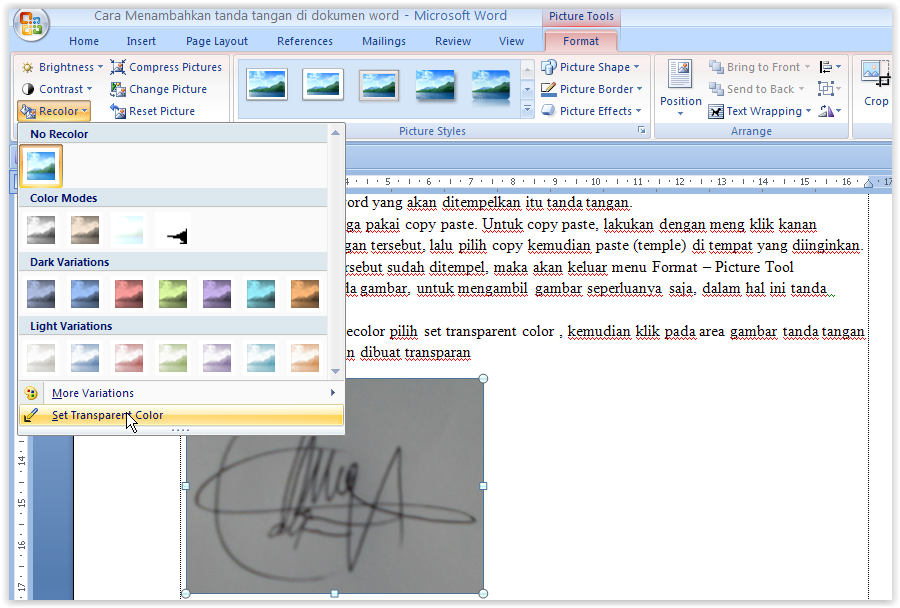This screenshot has height=608, width=900.
Task: Pick the first dark gray-blue Dark Variations swatch
Action: (x=41, y=293)
